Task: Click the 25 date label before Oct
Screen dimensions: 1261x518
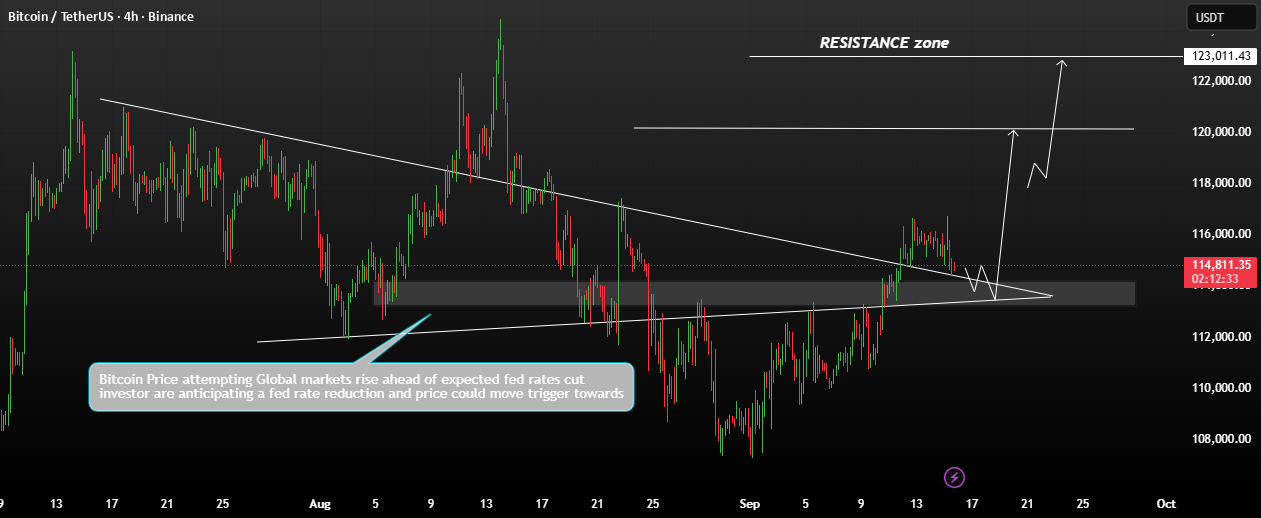Action: (x=1082, y=503)
